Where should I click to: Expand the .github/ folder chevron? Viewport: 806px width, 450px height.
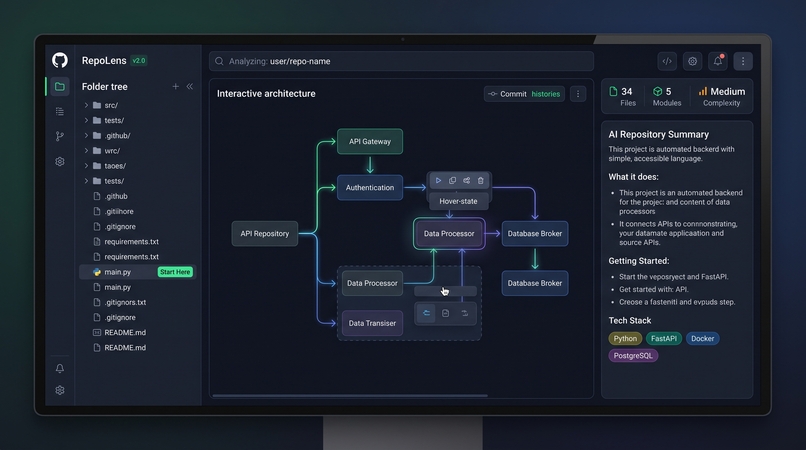point(86,136)
